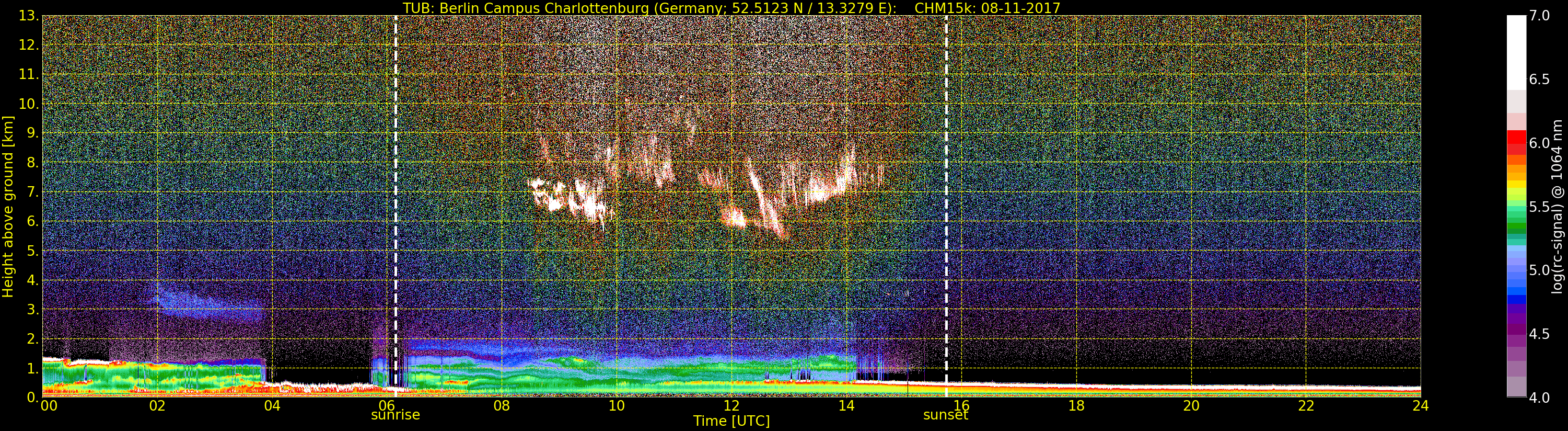This screenshot has width=1568, height=431.
Task: Click the 'sunset' label below the axis
Action: point(945,415)
